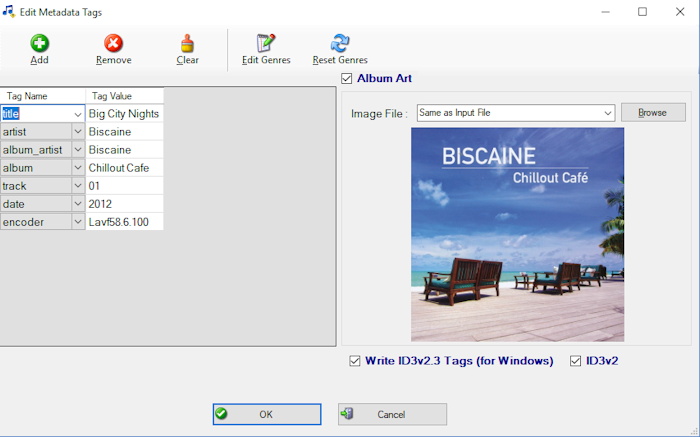Click the green checkmark icon on OK
Image resolution: width=700 pixels, height=437 pixels.
tap(222, 414)
